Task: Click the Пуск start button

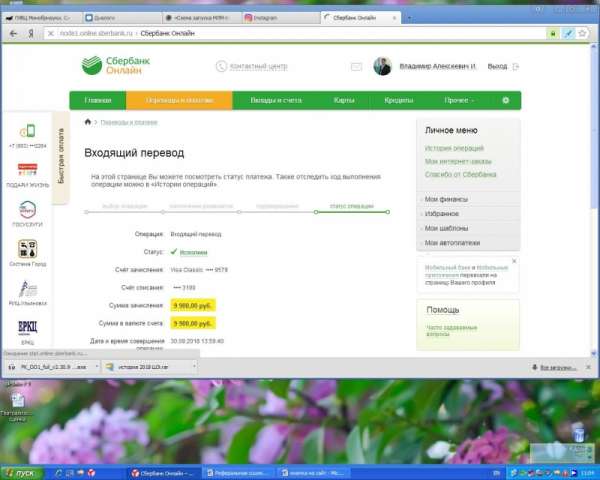Action: tap(21, 473)
